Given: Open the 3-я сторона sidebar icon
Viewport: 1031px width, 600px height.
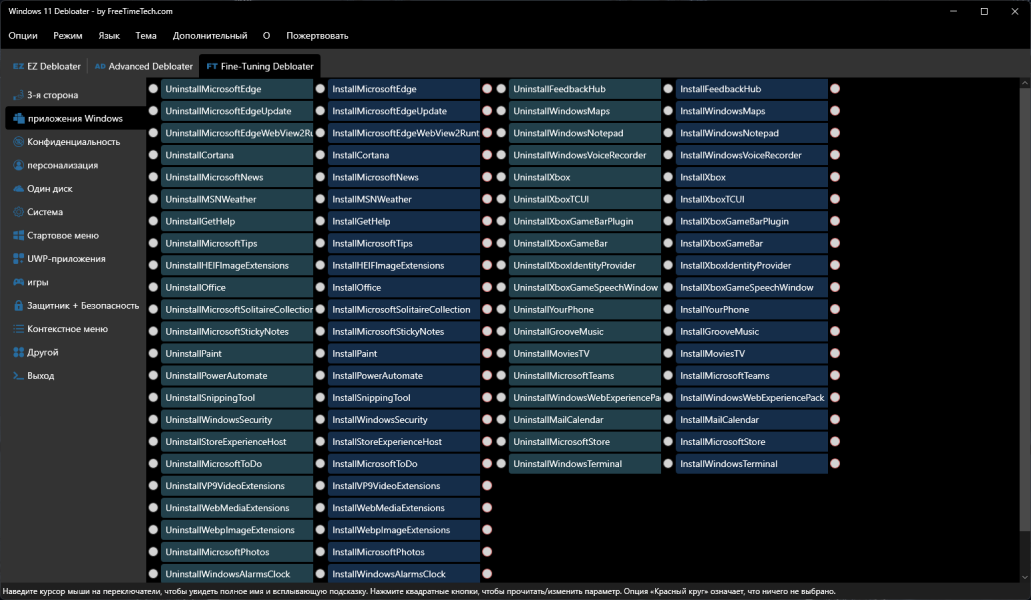Looking at the screenshot, I should coord(18,95).
